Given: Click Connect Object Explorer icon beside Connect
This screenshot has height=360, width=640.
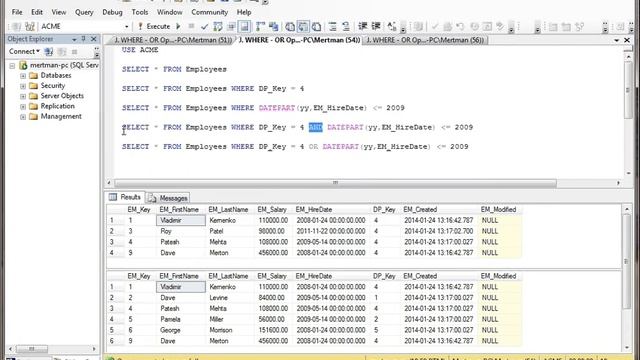Looking at the screenshot, I should (49, 51).
